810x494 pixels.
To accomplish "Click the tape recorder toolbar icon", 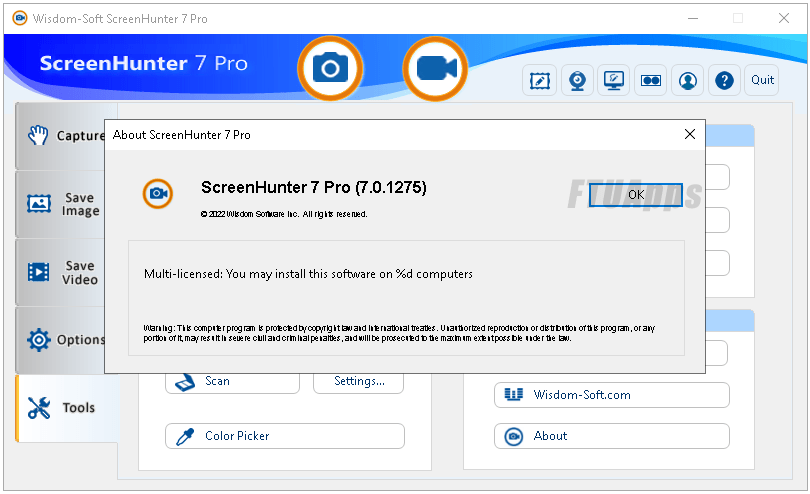I will pyautogui.click(x=651, y=80).
